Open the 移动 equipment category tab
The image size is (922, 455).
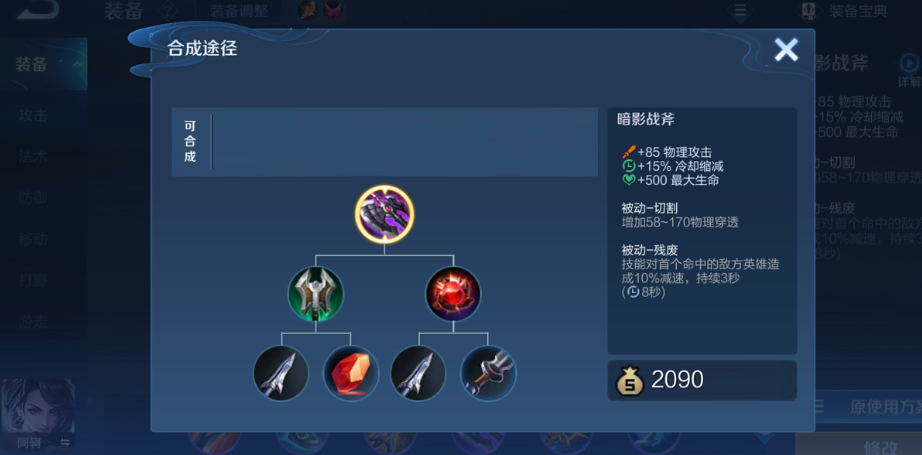(33, 239)
